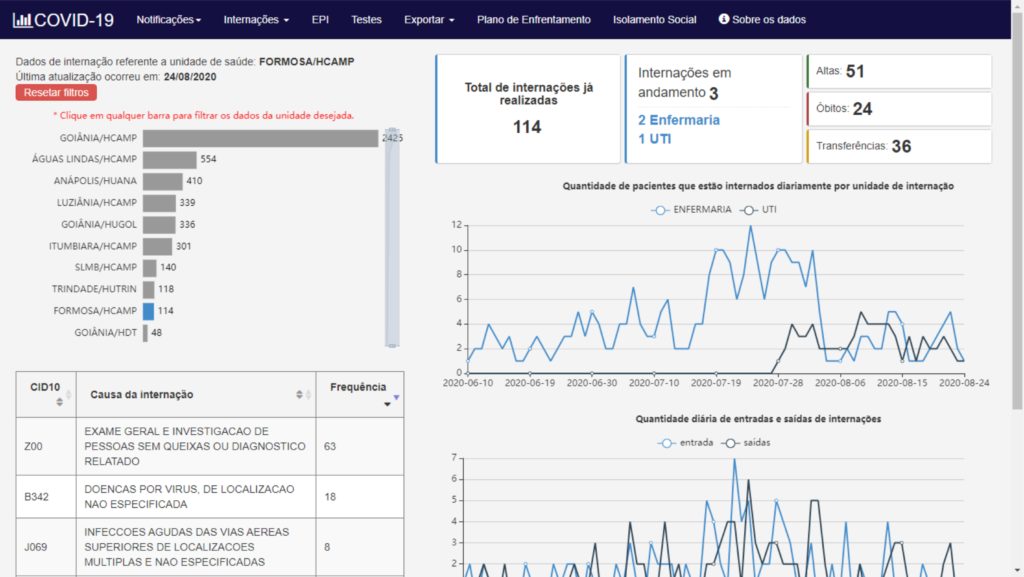Filter by TRINDADE/HUTRIN bar
This screenshot has height=577, width=1024.
click(x=149, y=289)
